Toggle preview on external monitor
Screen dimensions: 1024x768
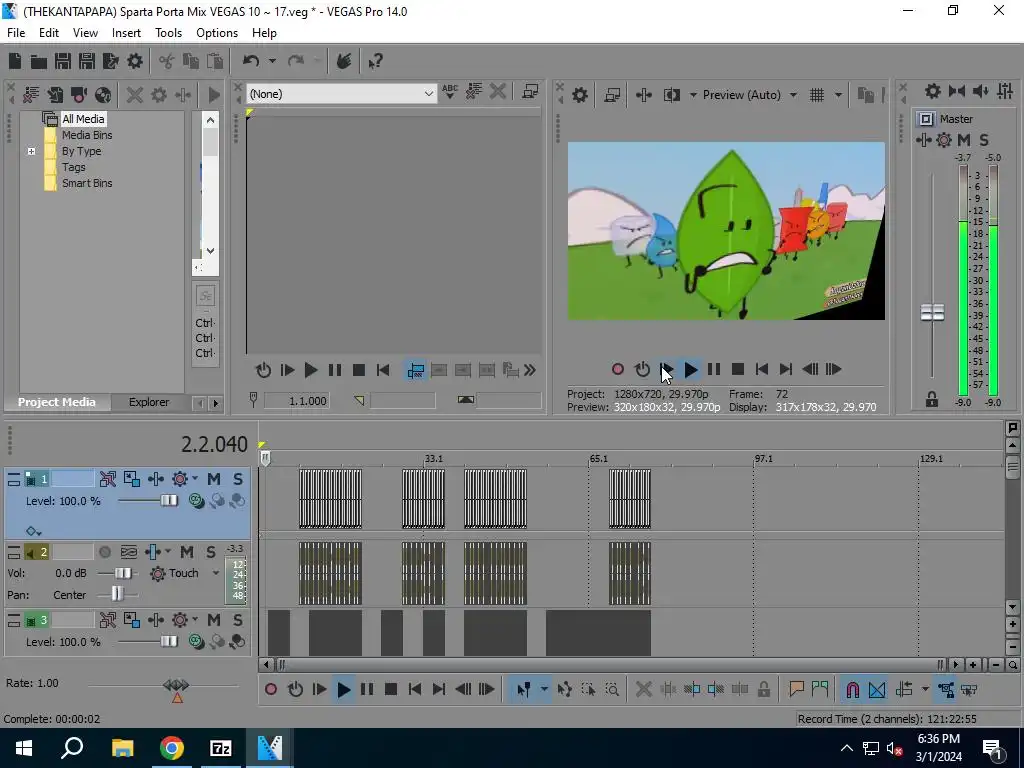pyautogui.click(x=612, y=95)
